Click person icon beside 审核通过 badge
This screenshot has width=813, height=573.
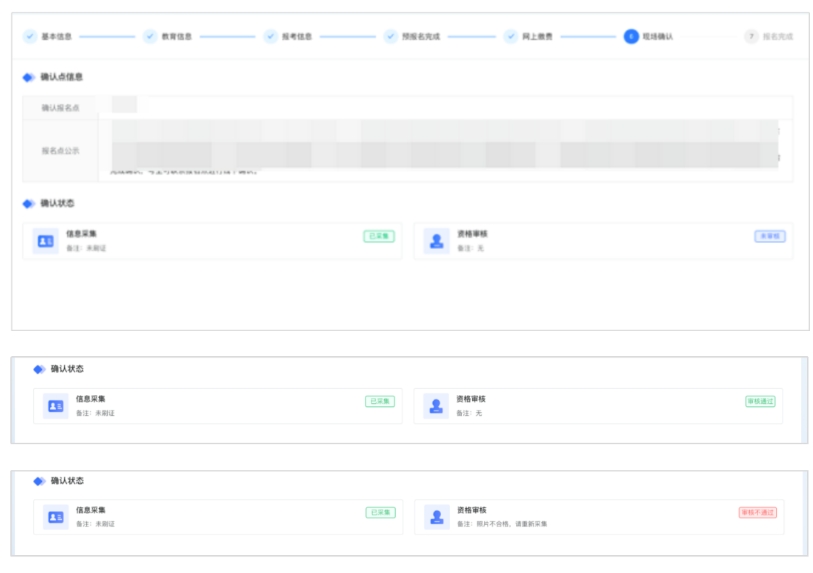click(436, 406)
